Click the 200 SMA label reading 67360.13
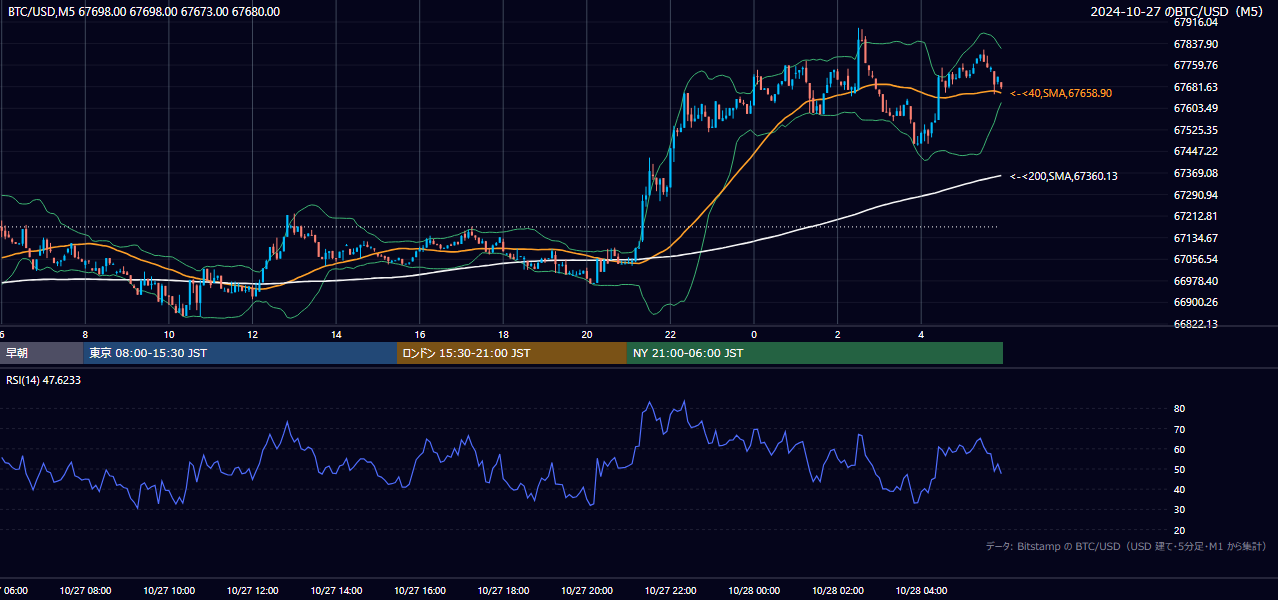This screenshot has height=600, width=1278. (x=1064, y=176)
